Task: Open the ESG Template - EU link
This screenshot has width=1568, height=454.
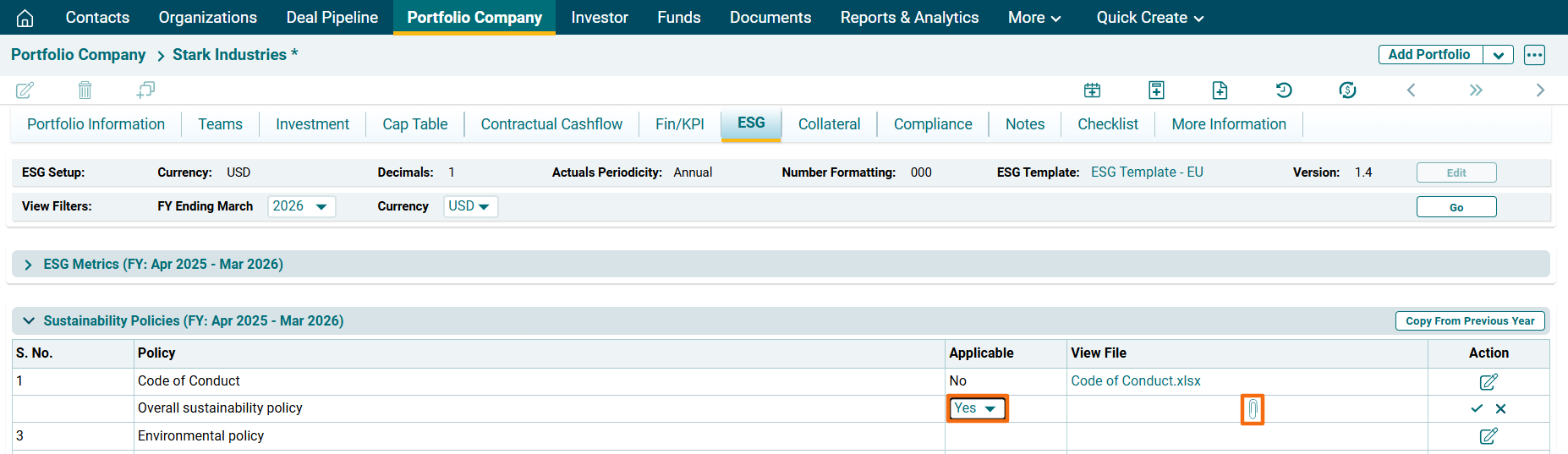Action: (1146, 172)
